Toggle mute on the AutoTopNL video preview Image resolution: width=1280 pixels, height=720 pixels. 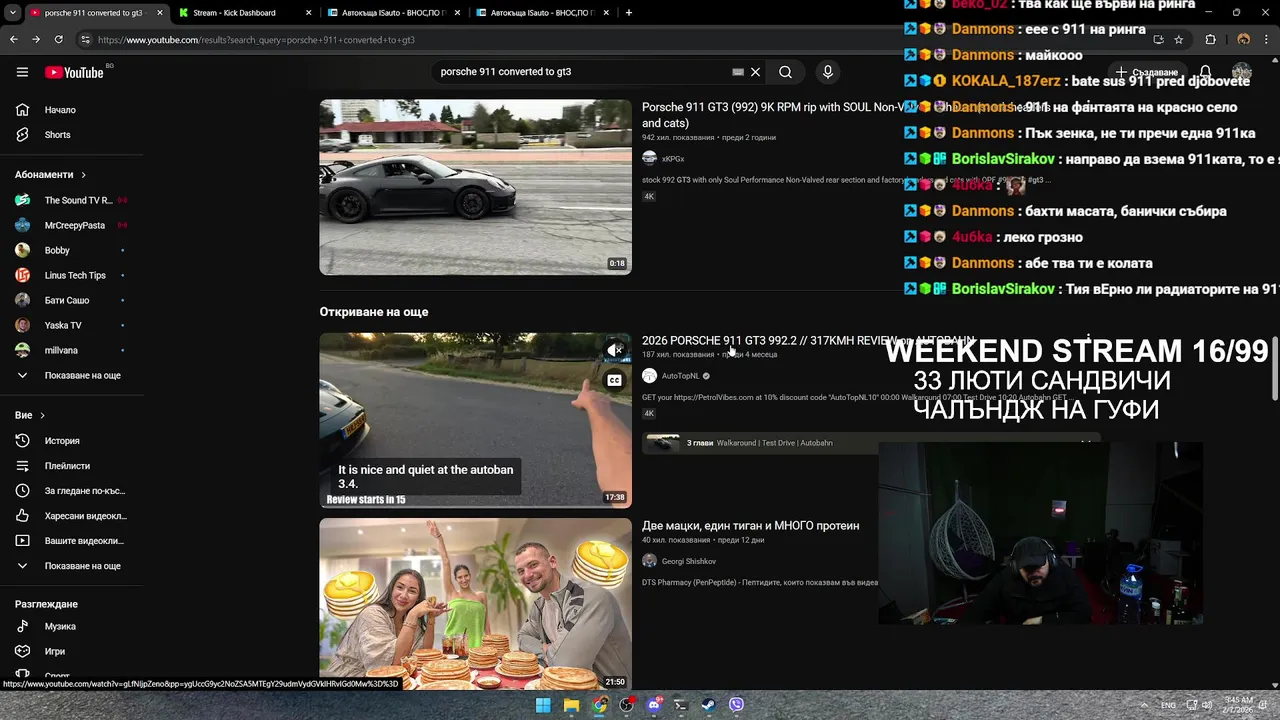(x=614, y=350)
